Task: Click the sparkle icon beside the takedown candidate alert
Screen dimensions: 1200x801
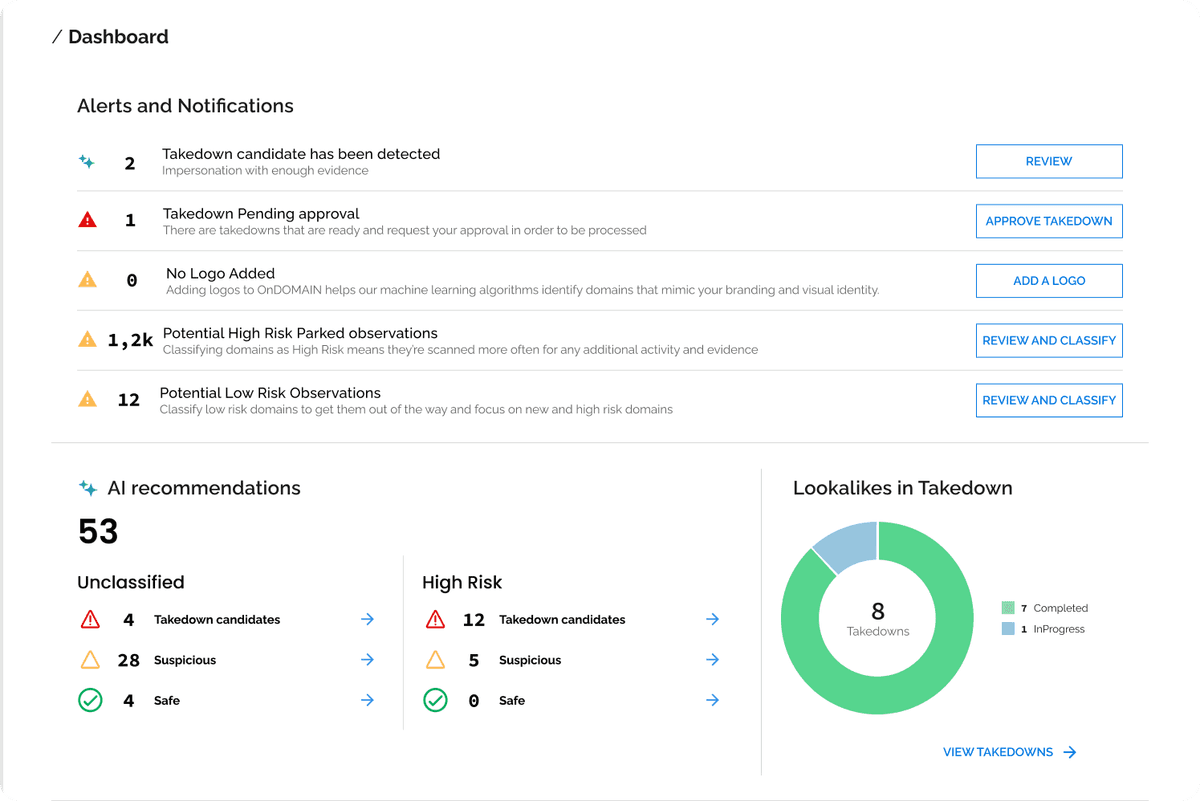Action: [86, 161]
